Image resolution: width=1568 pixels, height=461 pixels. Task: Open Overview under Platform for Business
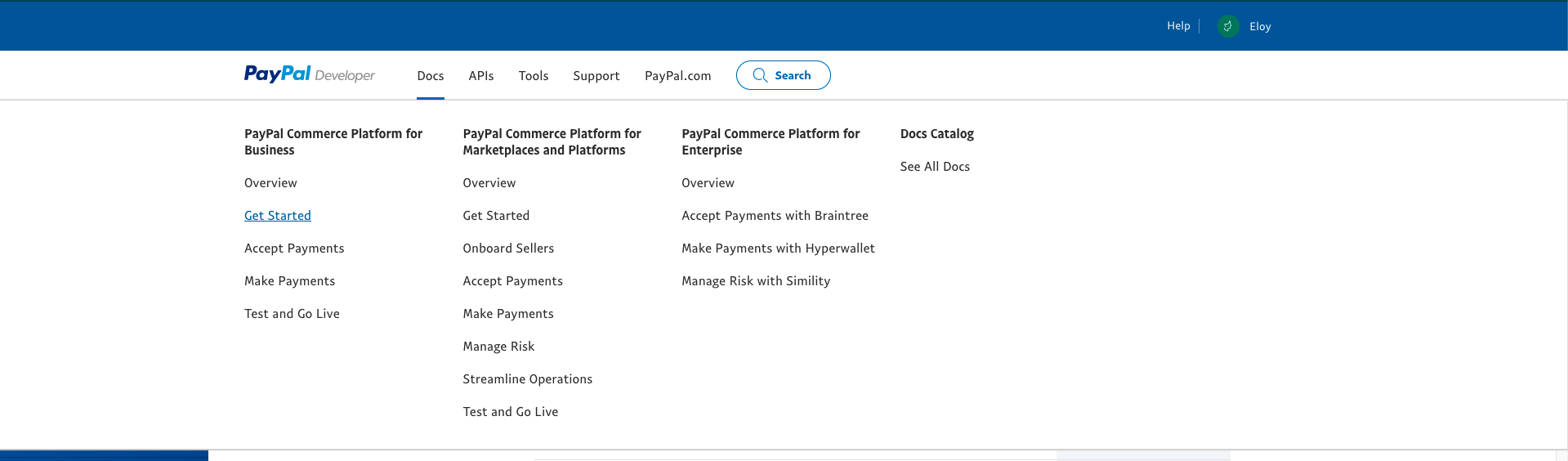coord(270,183)
